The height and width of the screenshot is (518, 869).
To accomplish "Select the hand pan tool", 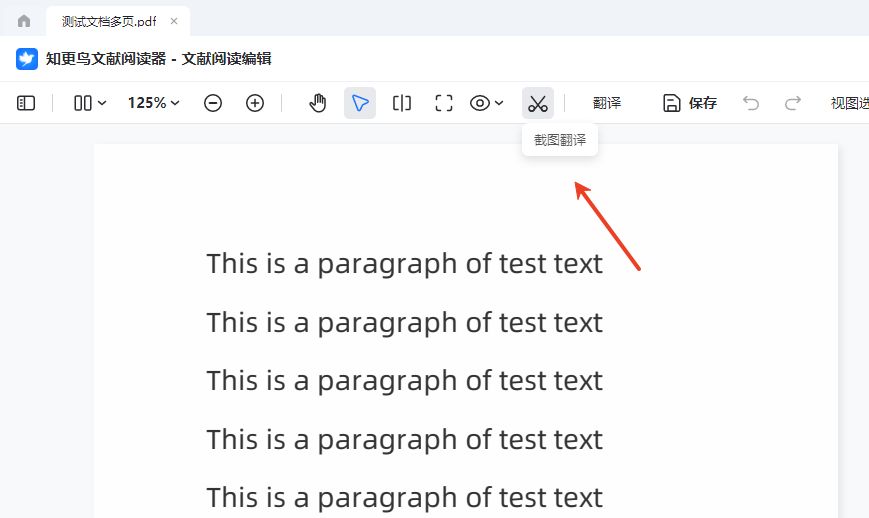I will point(318,103).
